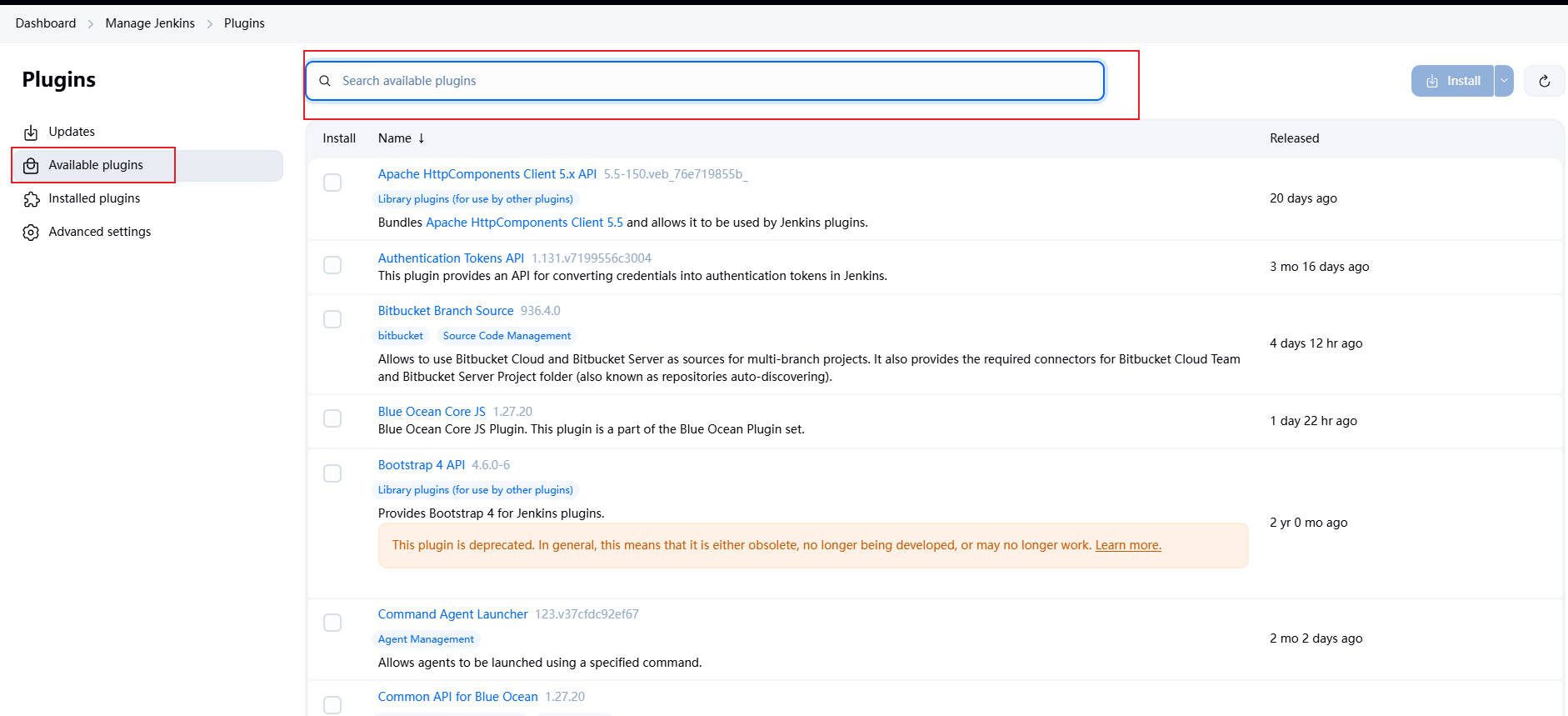This screenshot has height=716, width=1568.
Task: Click the Installed plugins puzzle piece icon
Action: point(31,199)
